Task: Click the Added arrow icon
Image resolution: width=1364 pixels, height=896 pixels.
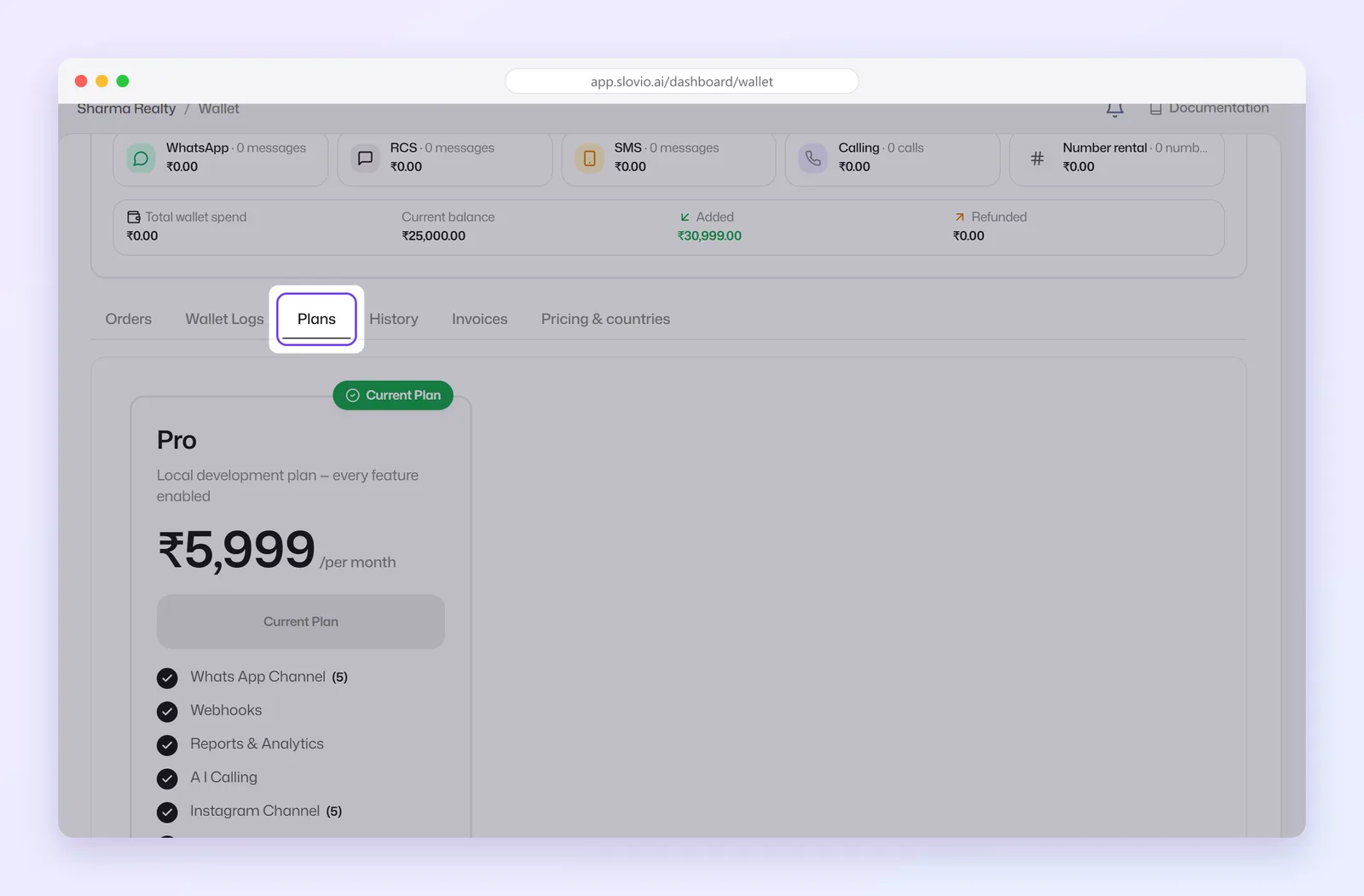Action: pos(685,217)
